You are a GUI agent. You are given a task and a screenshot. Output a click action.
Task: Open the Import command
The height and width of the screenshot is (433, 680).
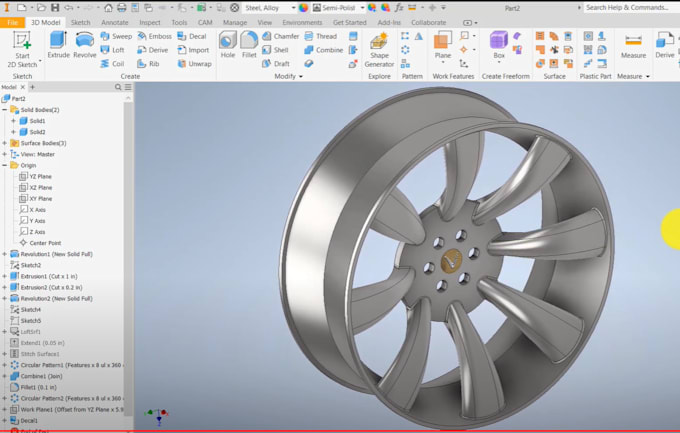(x=193, y=50)
